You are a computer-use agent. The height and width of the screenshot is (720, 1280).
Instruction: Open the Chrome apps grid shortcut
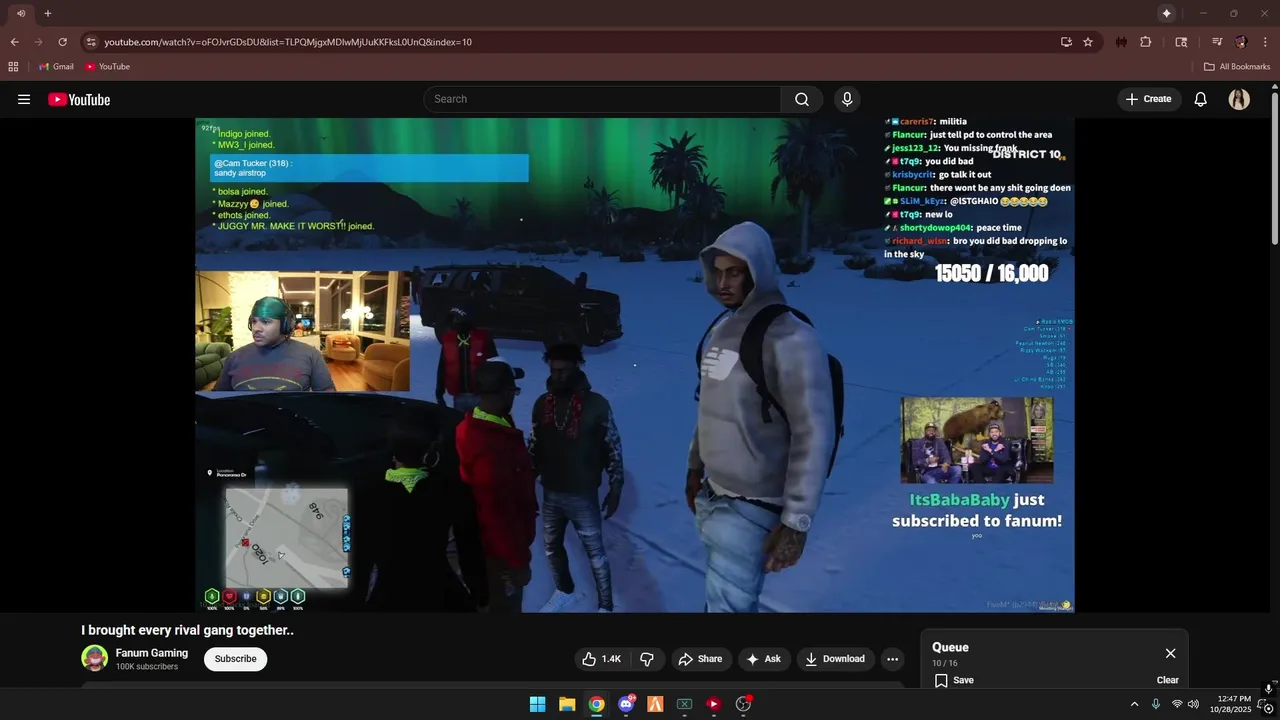click(13, 67)
